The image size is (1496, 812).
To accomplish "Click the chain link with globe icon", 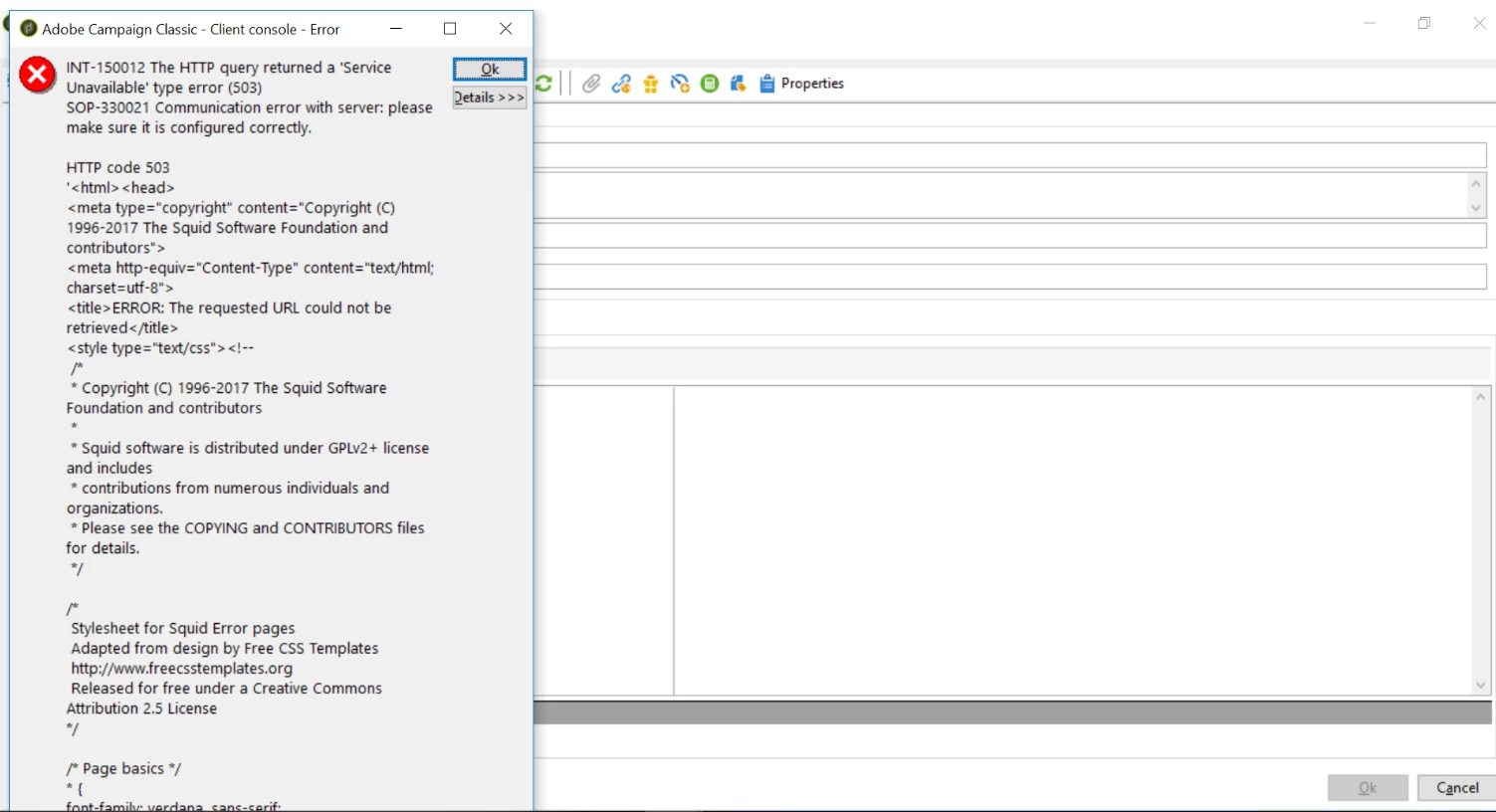I will click(x=621, y=84).
